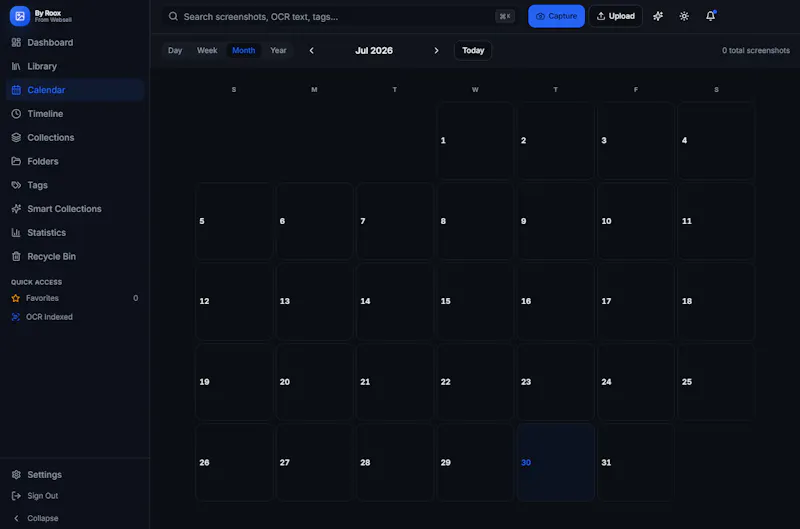Click the OCR Indexed scan icon
The image size is (800, 529).
click(x=16, y=317)
